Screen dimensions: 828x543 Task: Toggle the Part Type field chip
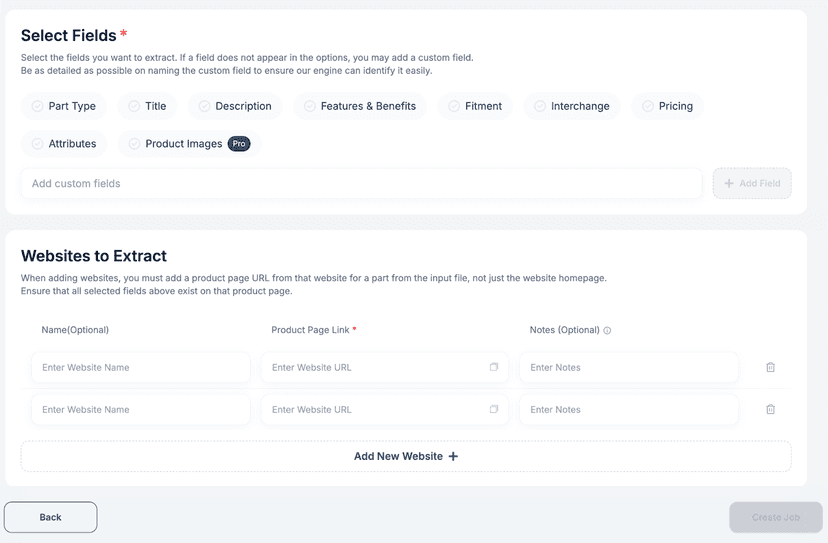(64, 106)
